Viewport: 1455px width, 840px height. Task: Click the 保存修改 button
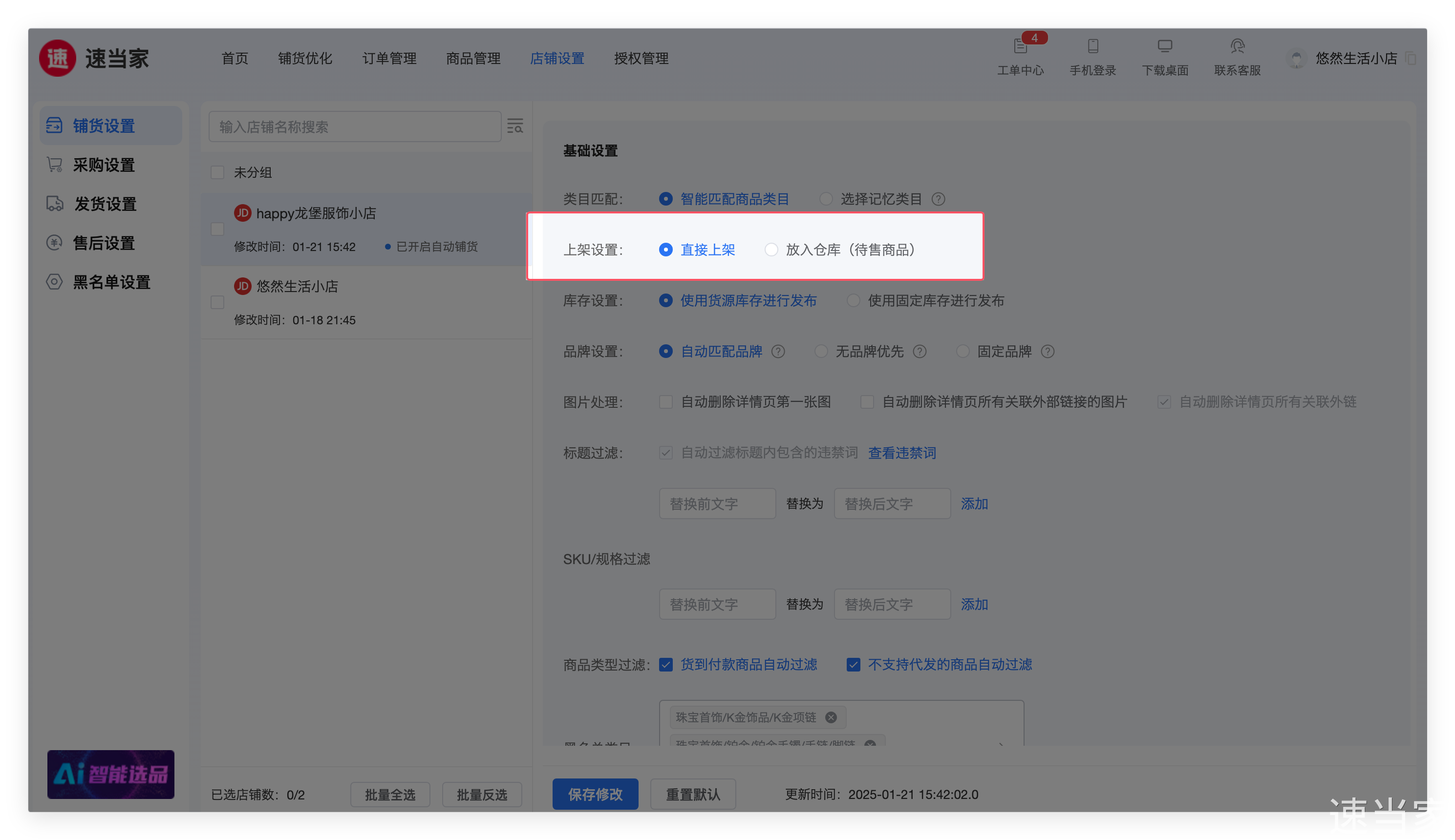595,794
